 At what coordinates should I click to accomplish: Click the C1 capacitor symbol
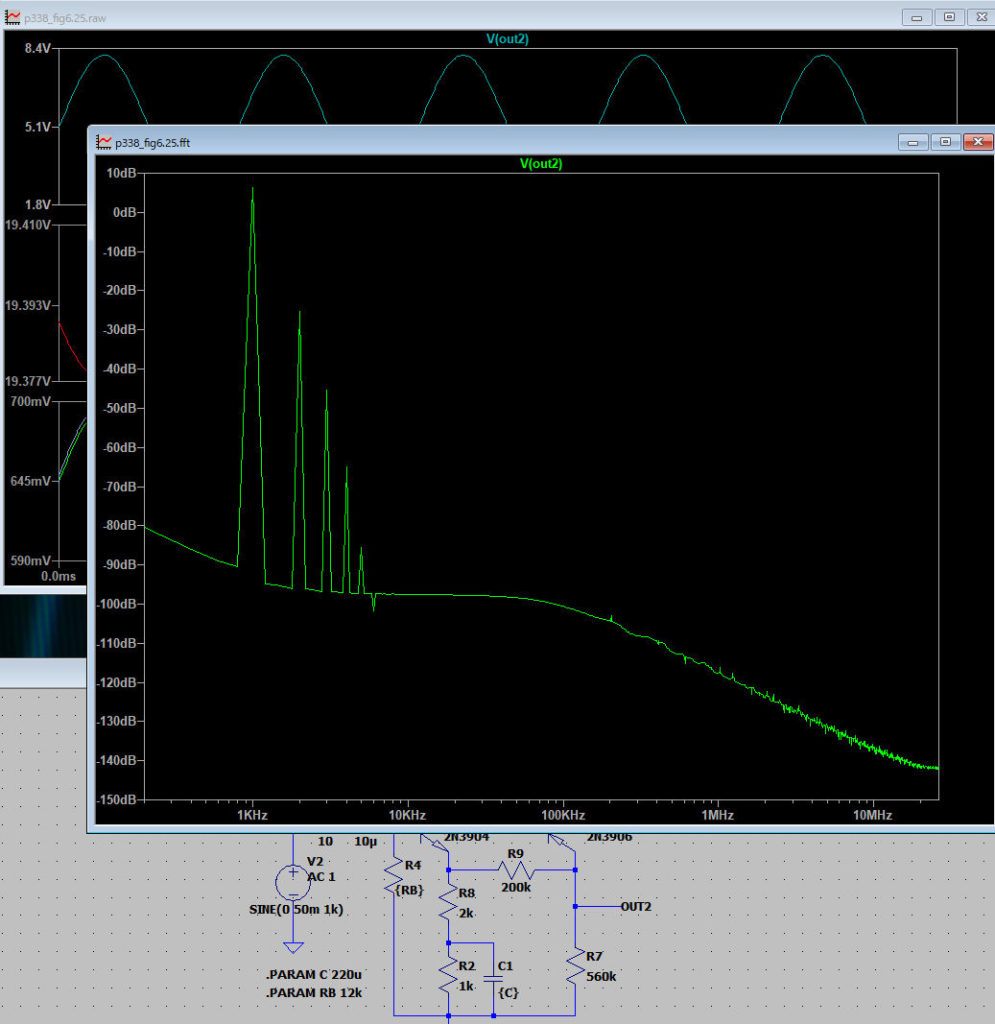(x=492, y=979)
